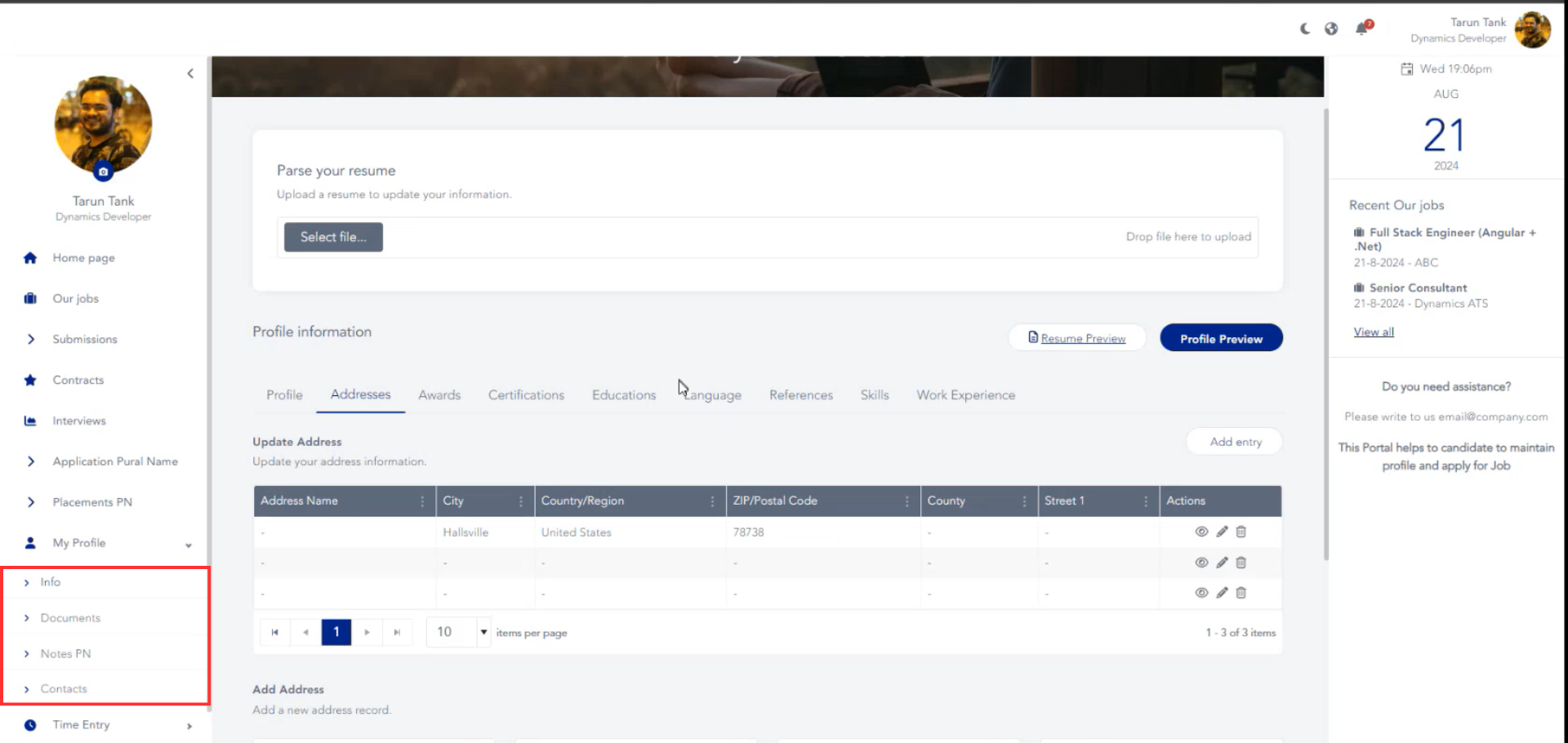View the Hallsville address with eye icon
Viewport: 1568px width, 743px height.
pyautogui.click(x=1201, y=532)
